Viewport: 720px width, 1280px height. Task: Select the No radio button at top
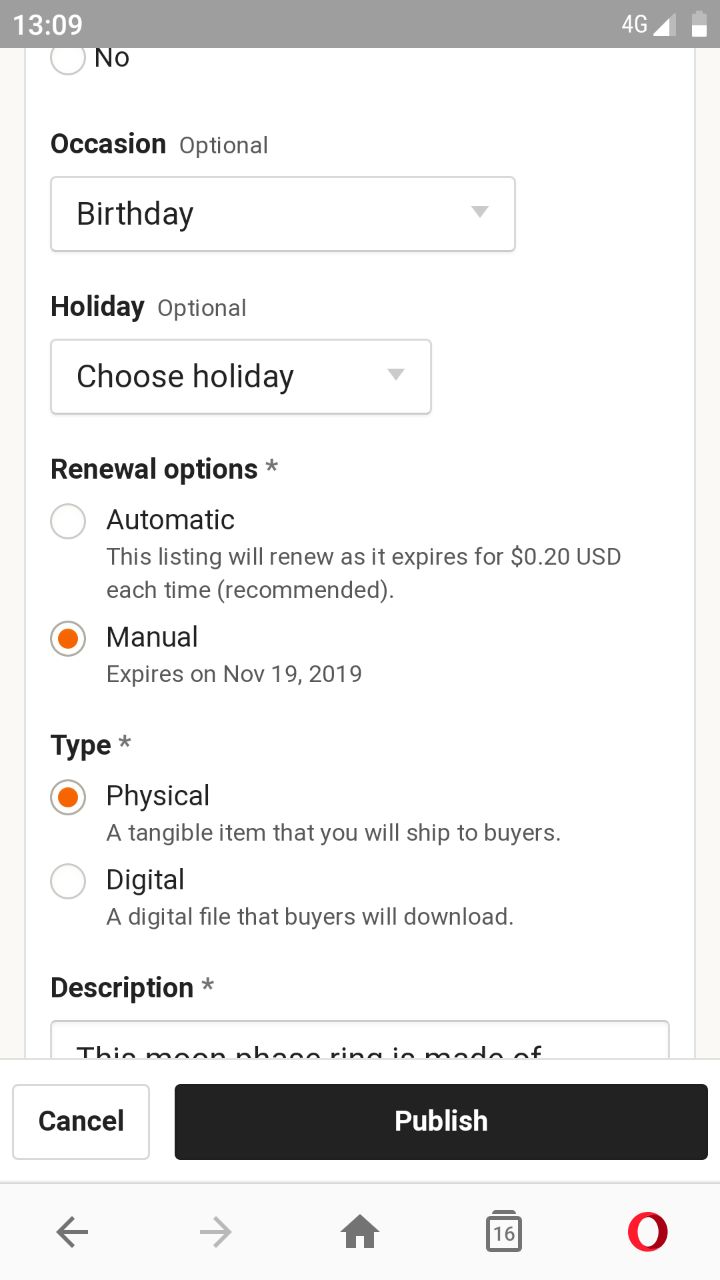(68, 58)
